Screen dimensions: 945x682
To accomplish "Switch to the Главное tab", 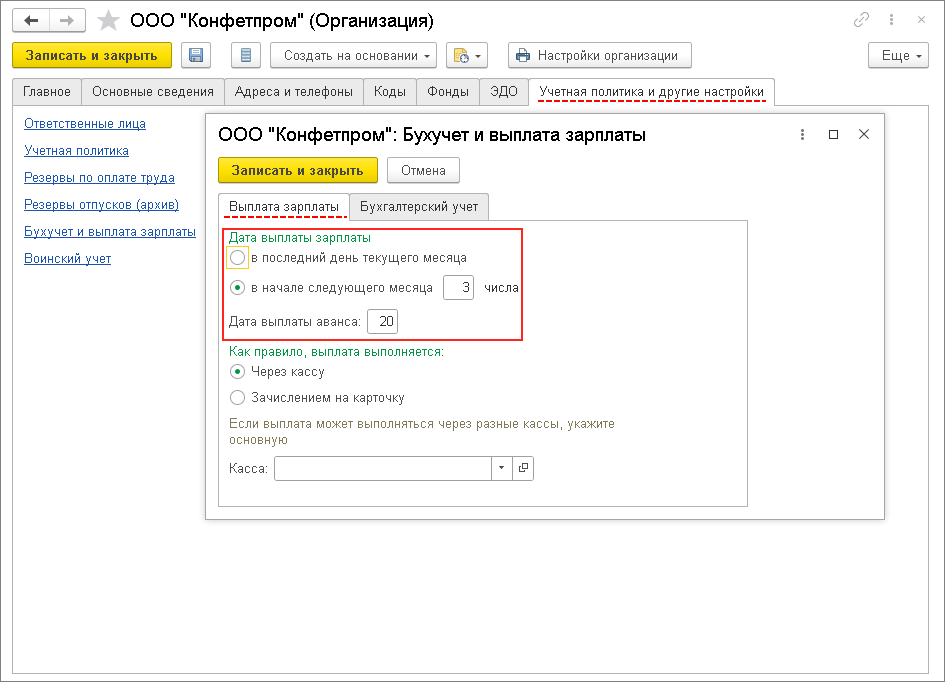I will (x=47, y=92).
